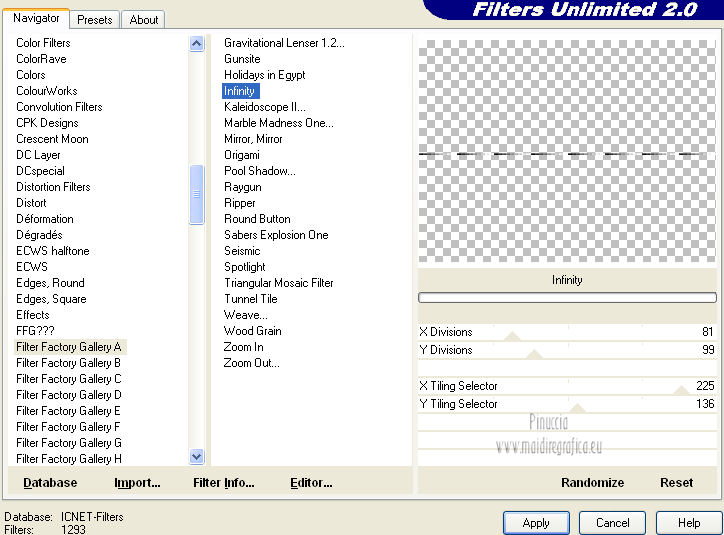This screenshot has width=724, height=535.
Task: Choose the Round Button filter
Action: pyautogui.click(x=257, y=219)
